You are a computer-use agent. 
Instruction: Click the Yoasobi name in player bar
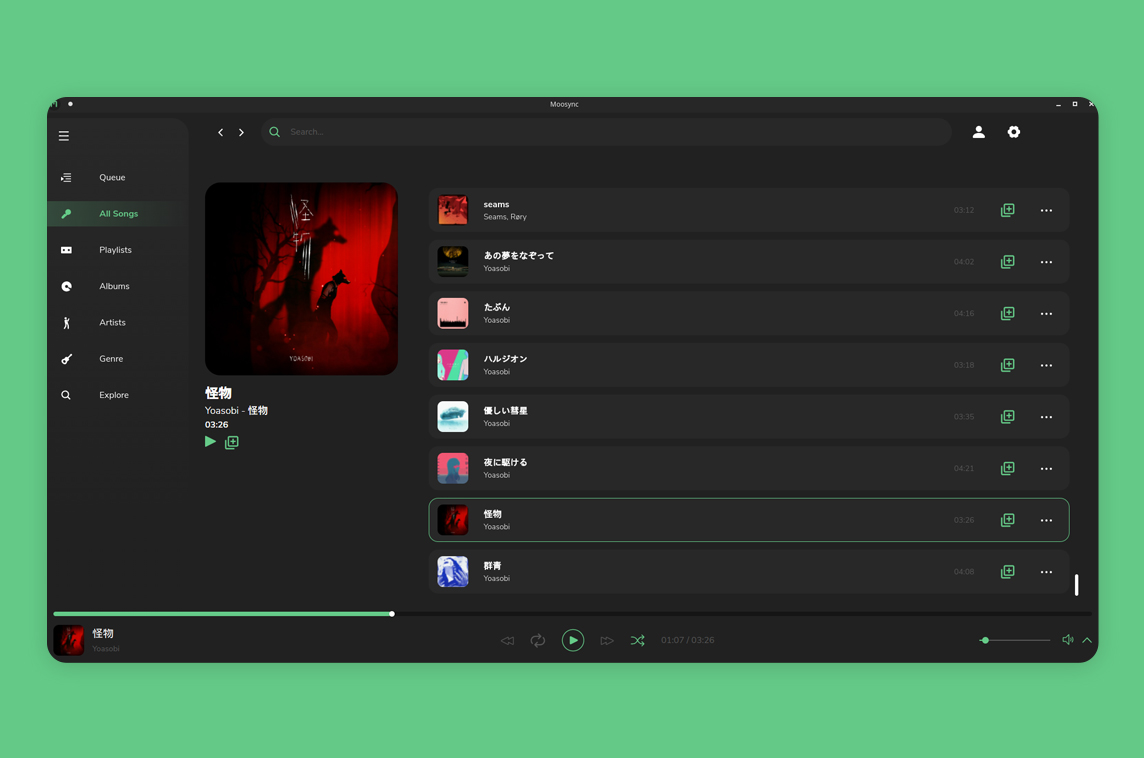(x=106, y=649)
